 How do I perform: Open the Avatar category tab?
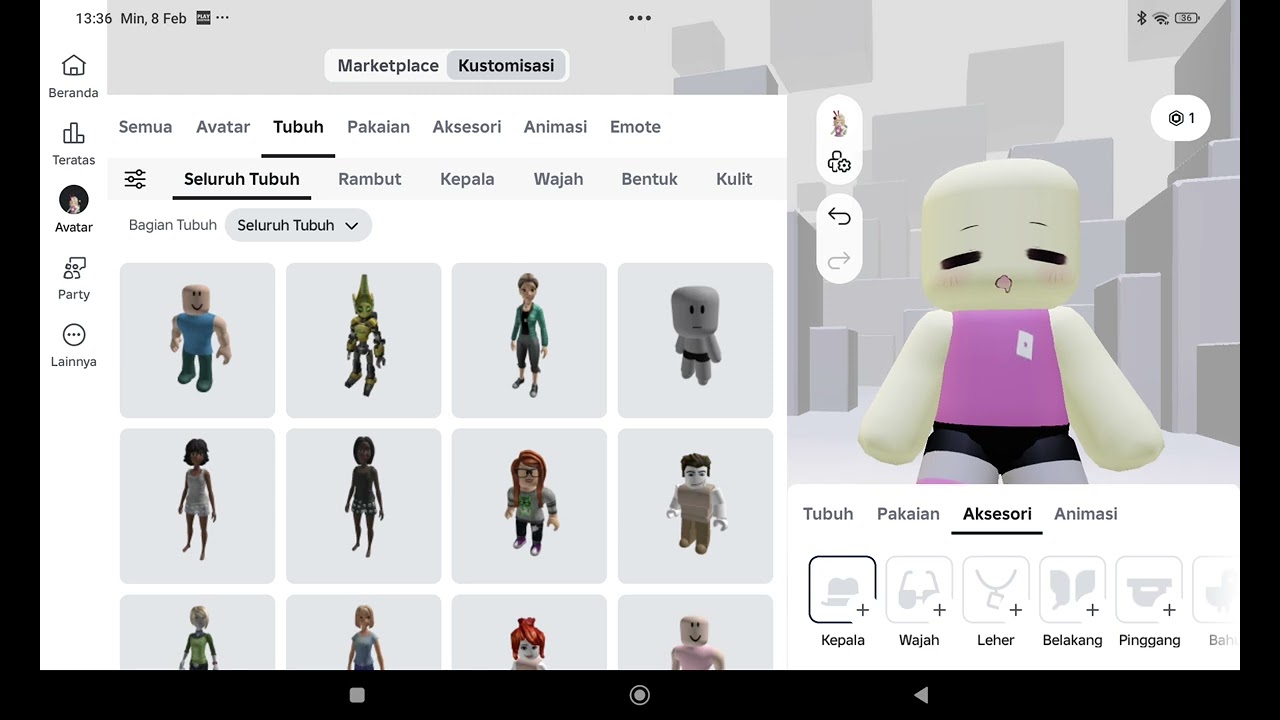pyautogui.click(x=223, y=127)
